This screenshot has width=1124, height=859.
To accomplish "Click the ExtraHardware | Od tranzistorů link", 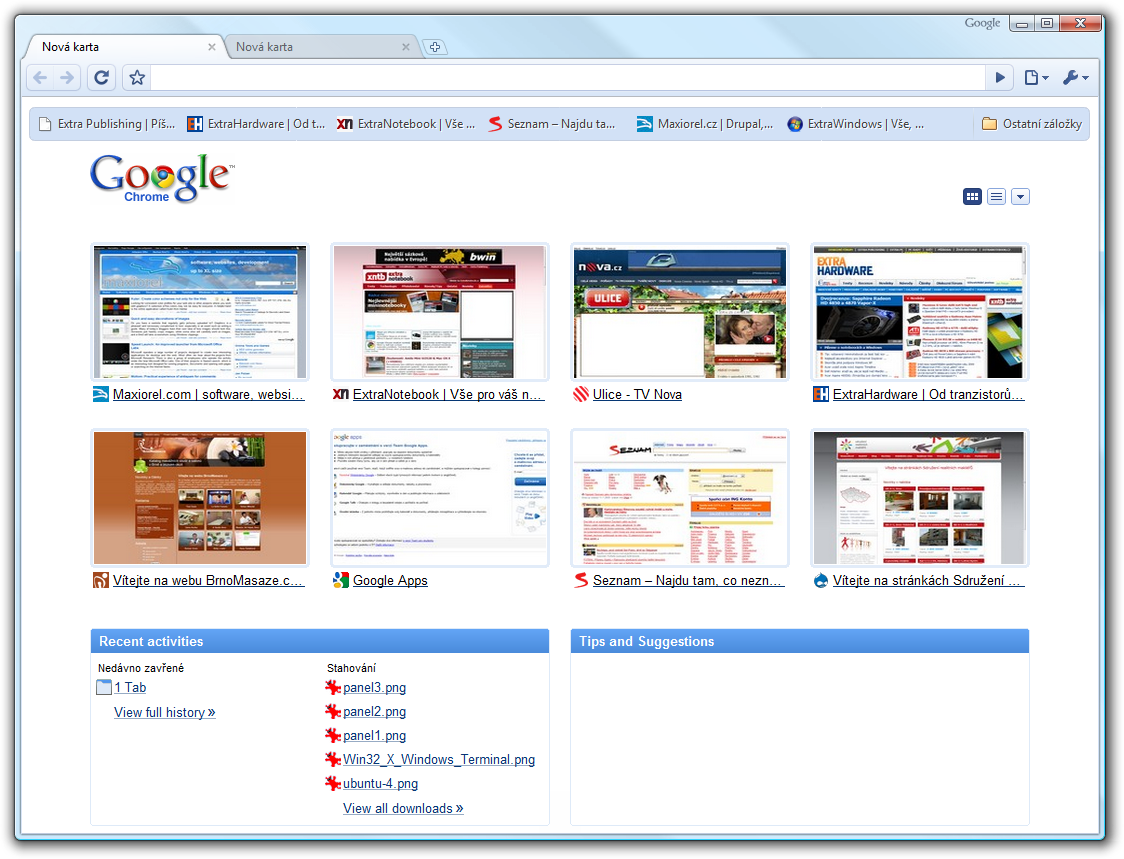I will [x=929, y=394].
